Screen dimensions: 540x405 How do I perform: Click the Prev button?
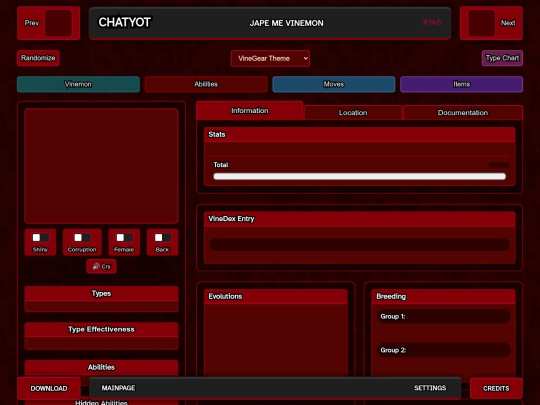[x=49, y=23]
